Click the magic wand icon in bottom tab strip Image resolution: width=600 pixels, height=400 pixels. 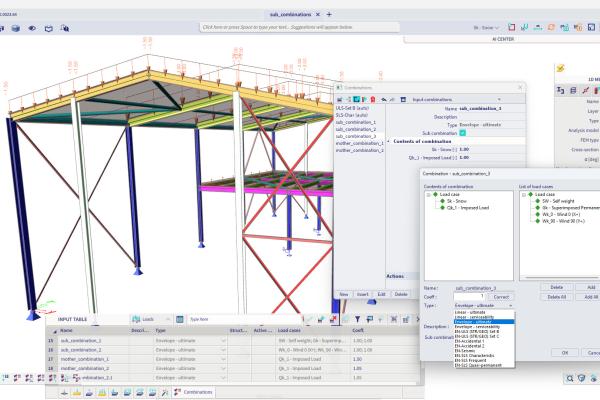(165, 392)
